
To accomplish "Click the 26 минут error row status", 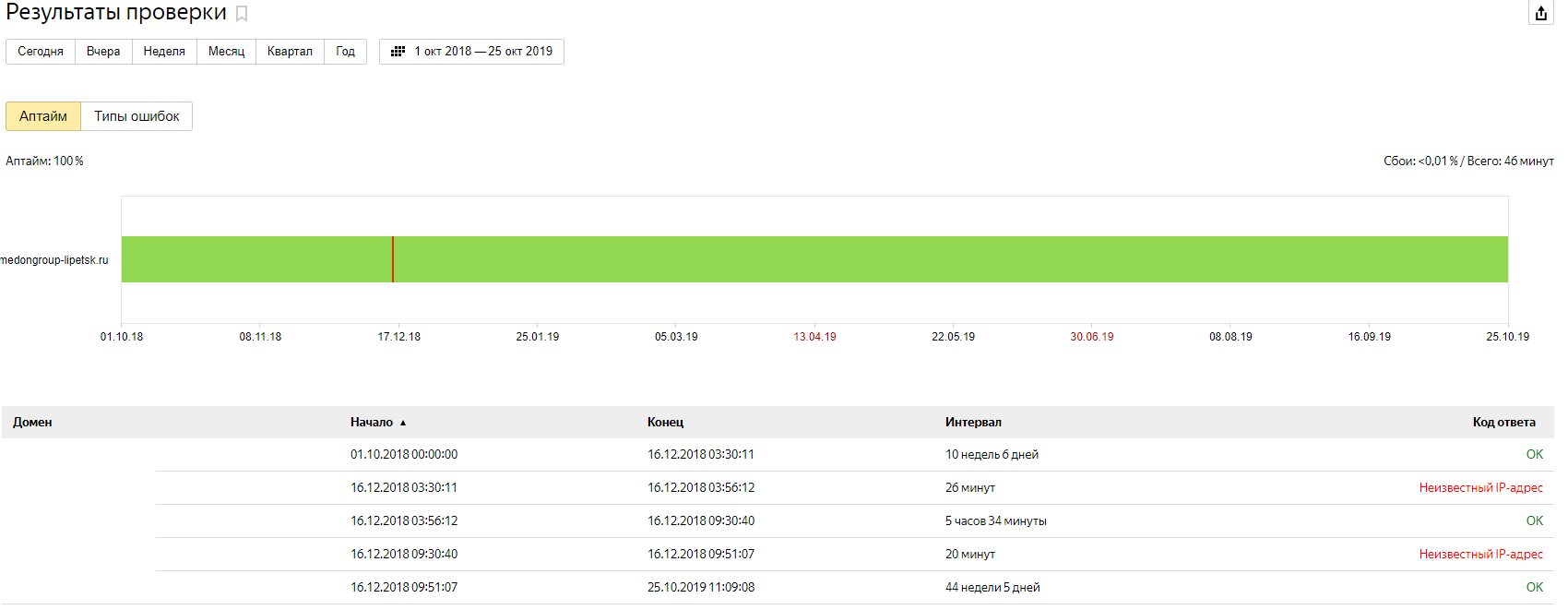I will (x=1480, y=488).
